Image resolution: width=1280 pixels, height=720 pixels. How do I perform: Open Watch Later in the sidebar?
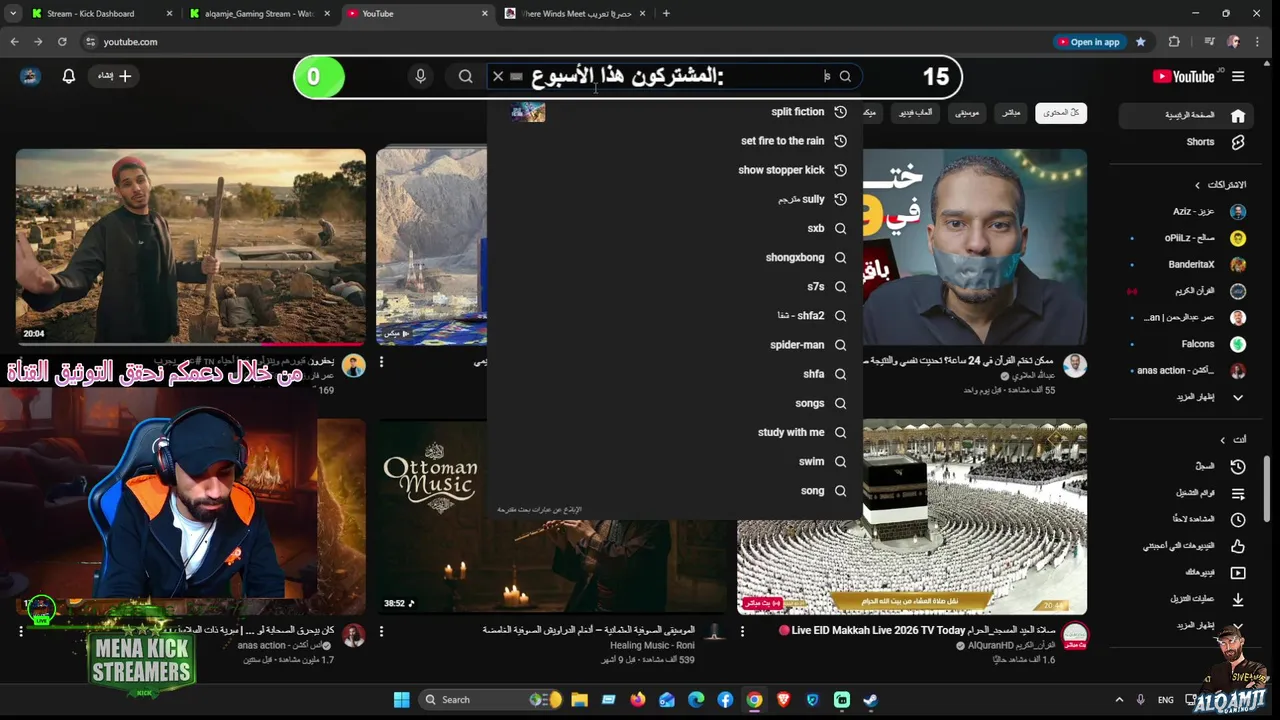[x=1186, y=519]
